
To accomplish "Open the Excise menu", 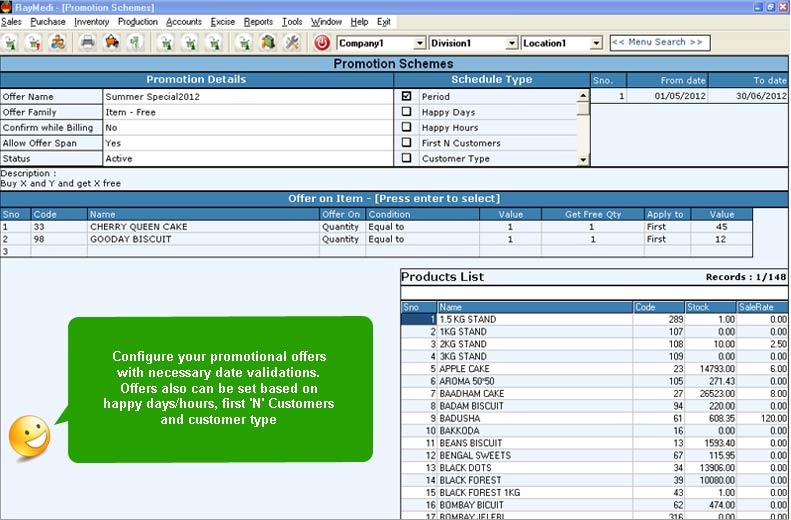I will point(222,22).
